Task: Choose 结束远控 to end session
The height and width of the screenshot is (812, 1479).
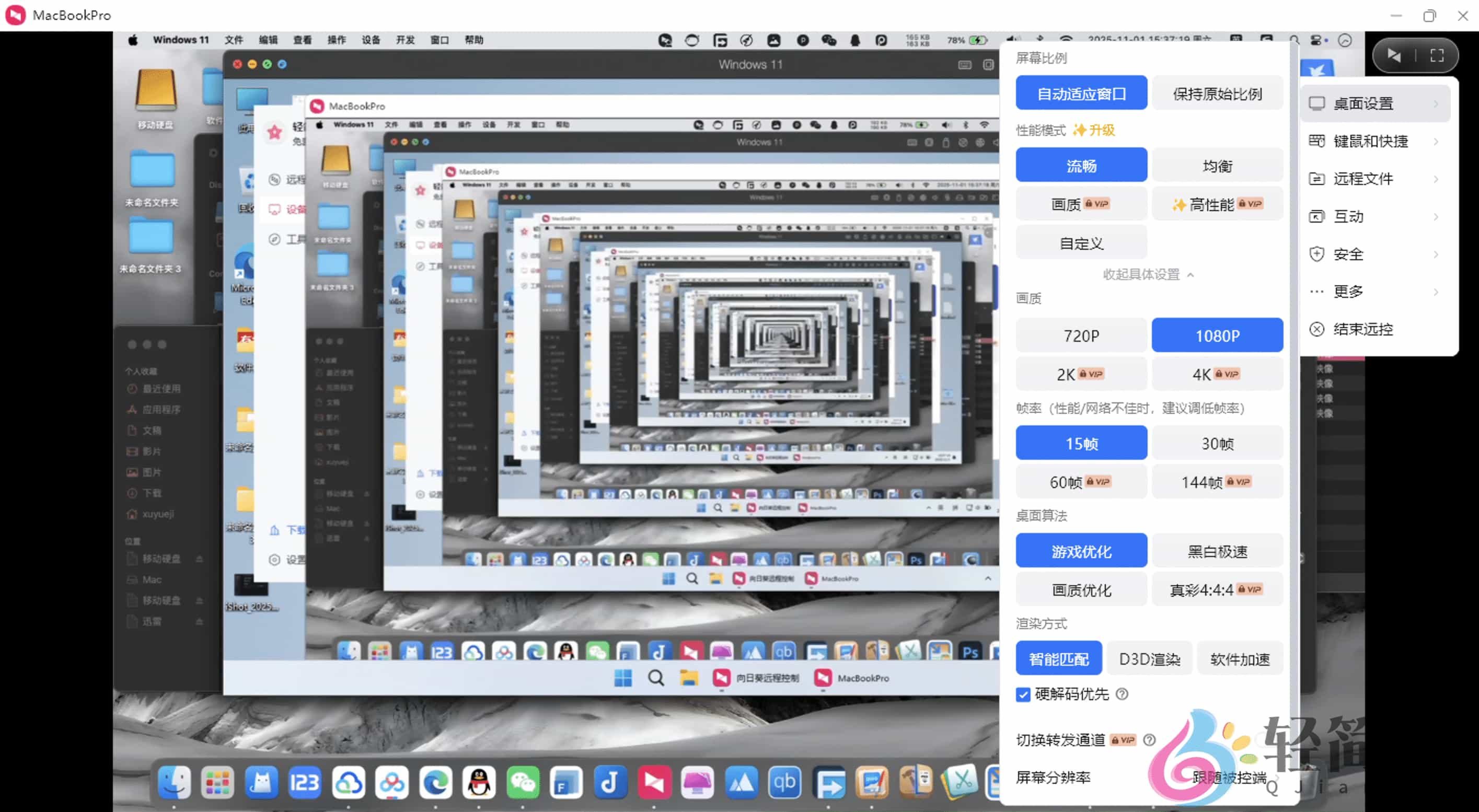Action: (x=1362, y=329)
